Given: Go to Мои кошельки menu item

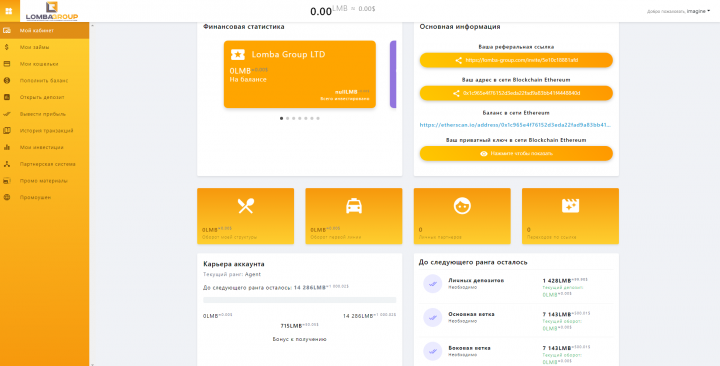Looking at the screenshot, I should [x=45, y=64].
